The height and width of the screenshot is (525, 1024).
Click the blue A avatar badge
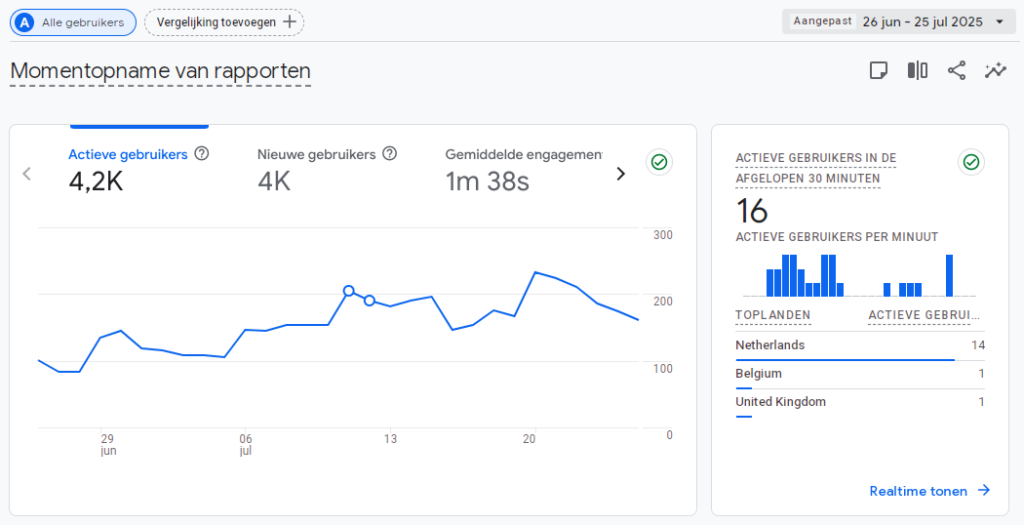25,23
